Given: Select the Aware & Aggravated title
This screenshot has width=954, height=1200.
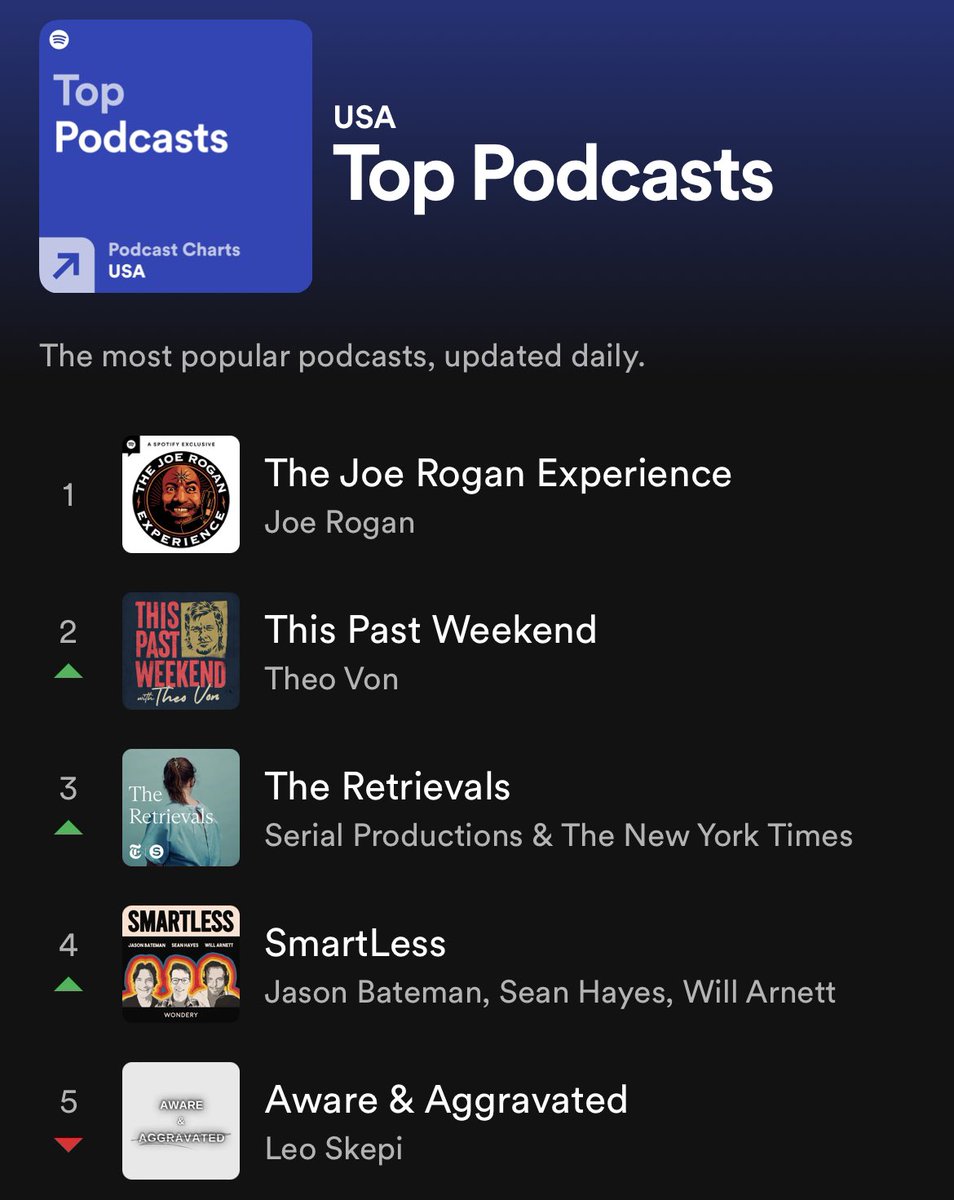Looking at the screenshot, I should (446, 1100).
